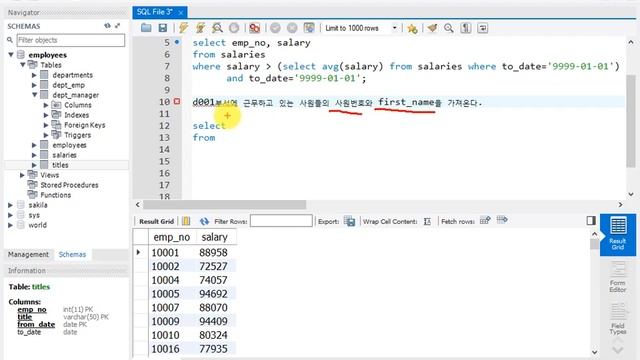Open the Field Types view
This screenshot has width=640, height=360.
point(618,319)
